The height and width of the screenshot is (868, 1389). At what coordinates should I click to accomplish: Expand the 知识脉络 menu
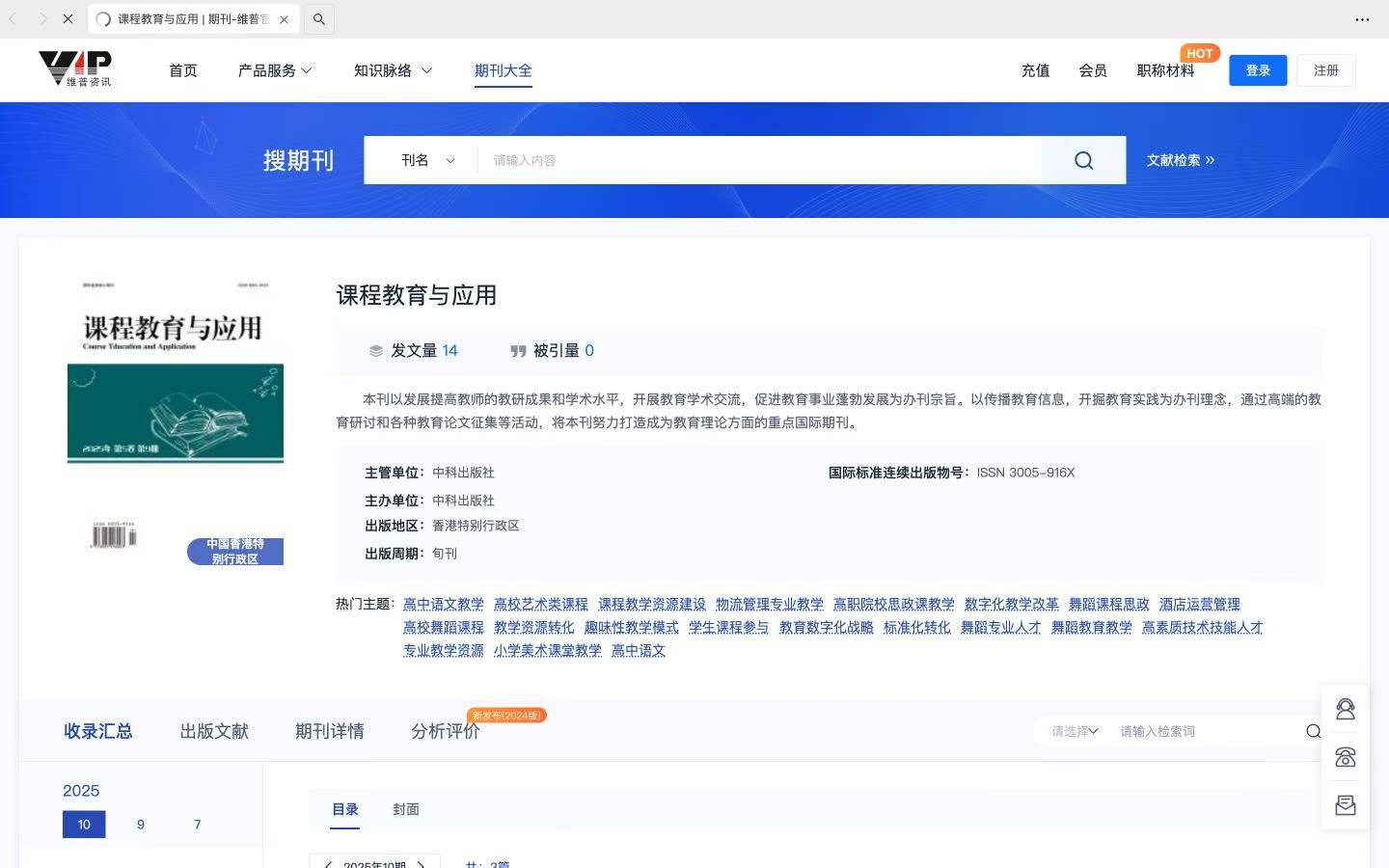393,70
